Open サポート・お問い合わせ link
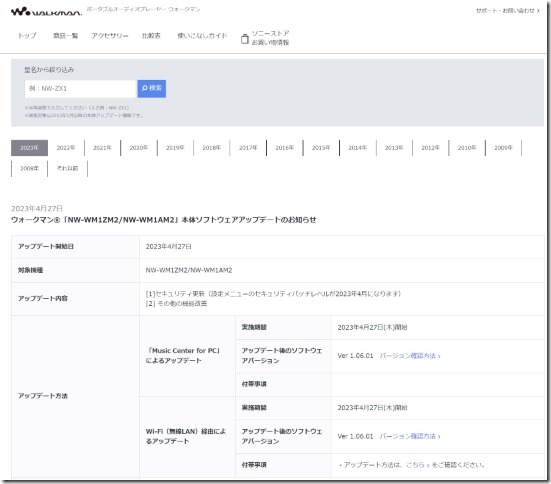 click(x=507, y=11)
